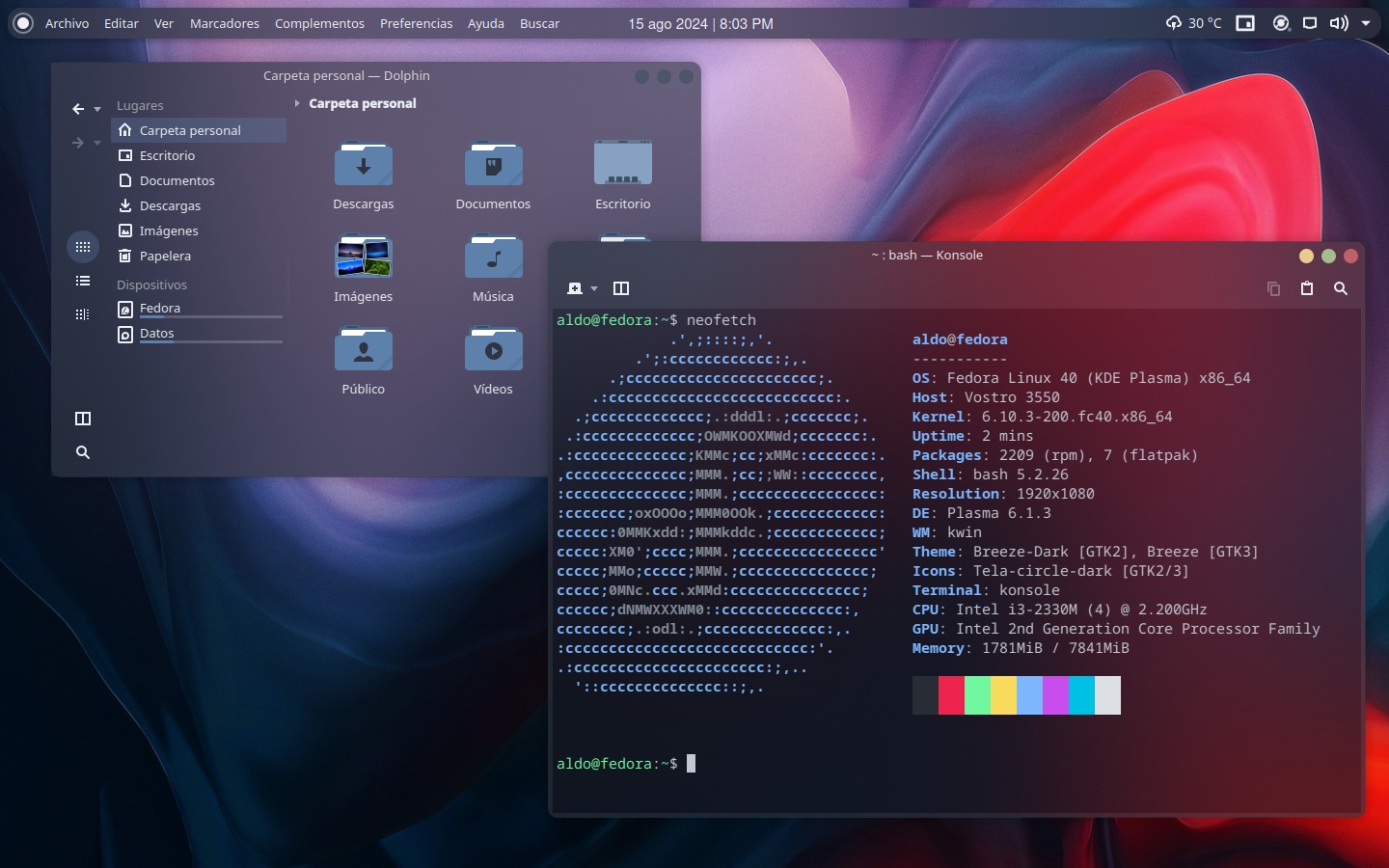Open the Ver menu
The width and height of the screenshot is (1389, 868).
tap(164, 23)
